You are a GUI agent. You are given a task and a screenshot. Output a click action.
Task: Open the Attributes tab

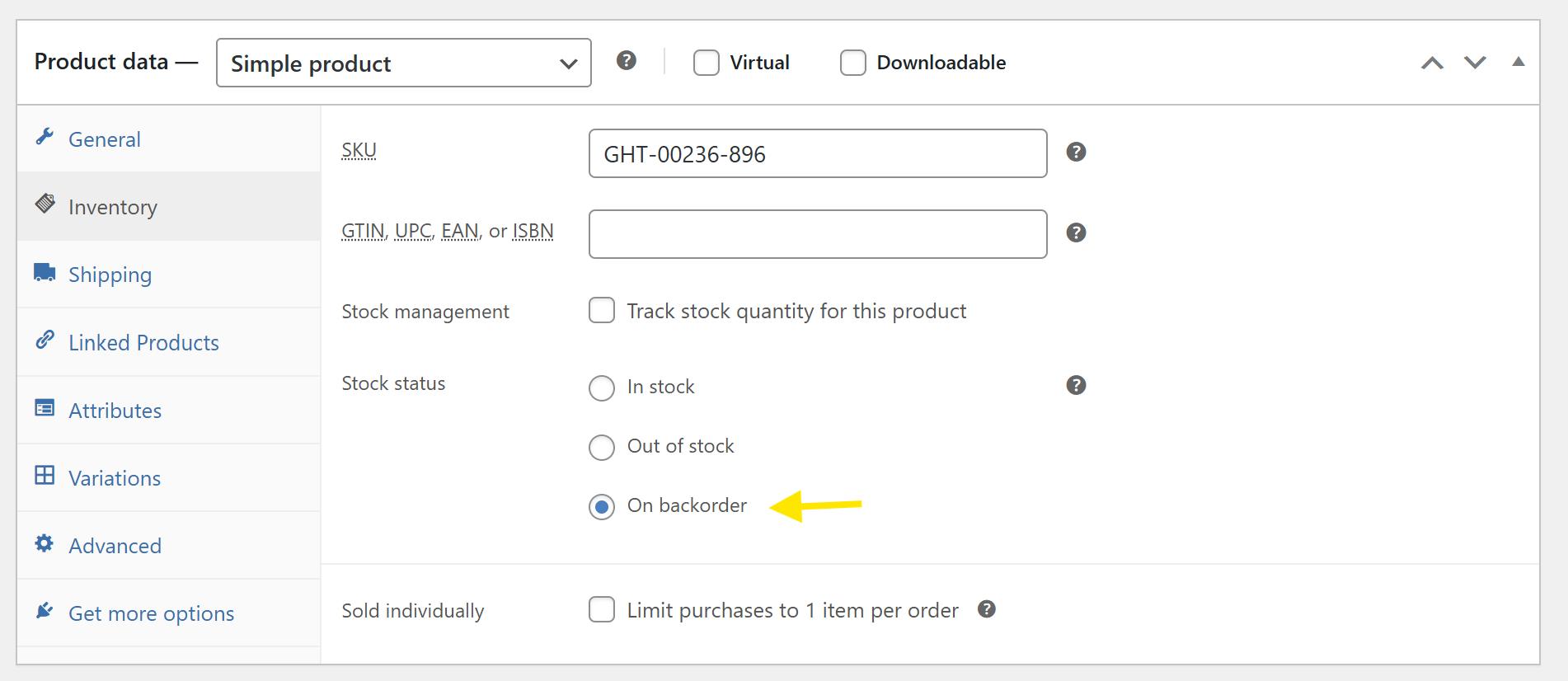[115, 411]
